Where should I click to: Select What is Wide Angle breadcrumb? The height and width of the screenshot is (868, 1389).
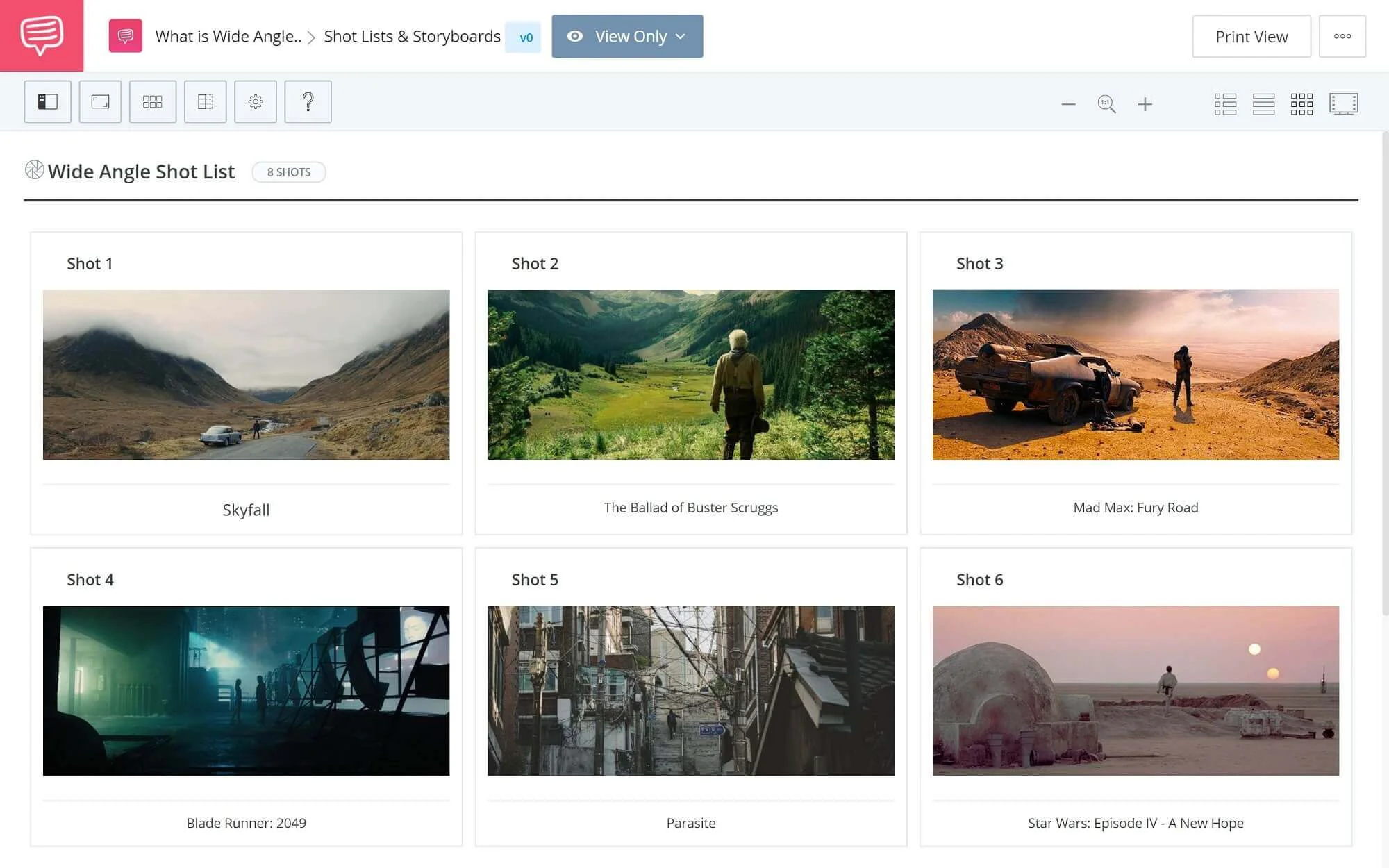click(x=227, y=35)
